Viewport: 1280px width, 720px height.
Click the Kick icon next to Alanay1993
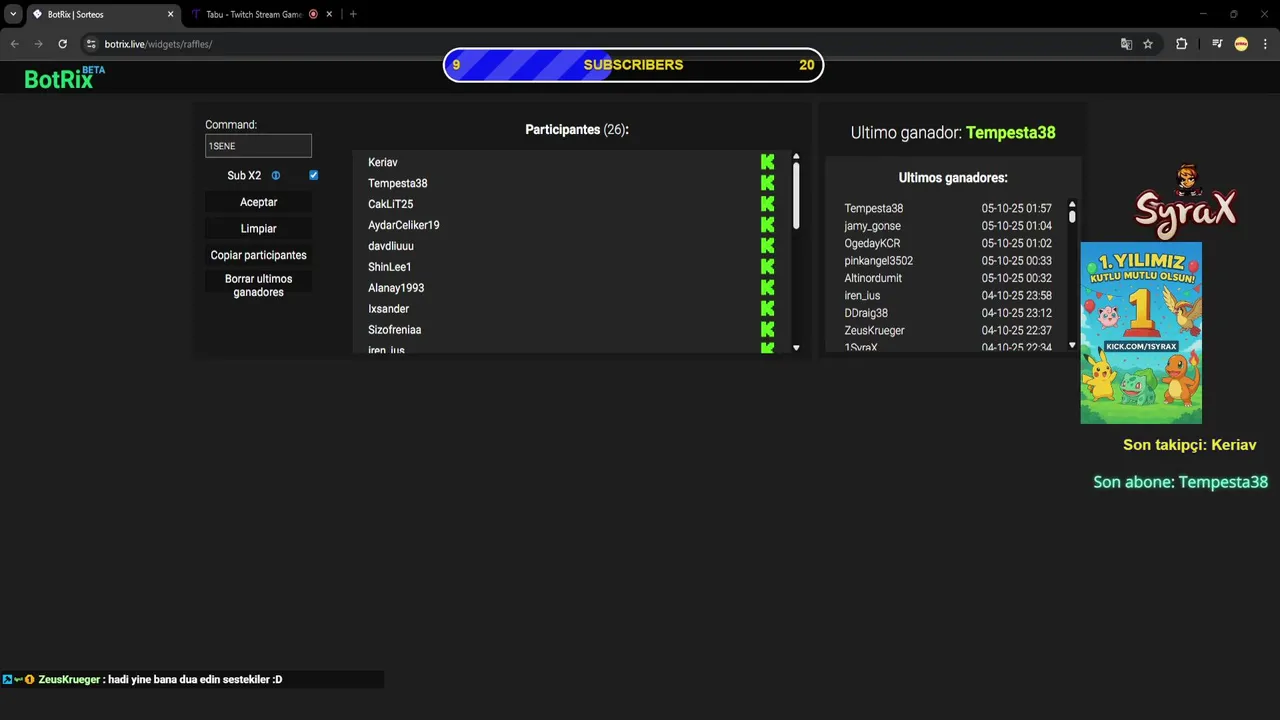[x=767, y=288]
